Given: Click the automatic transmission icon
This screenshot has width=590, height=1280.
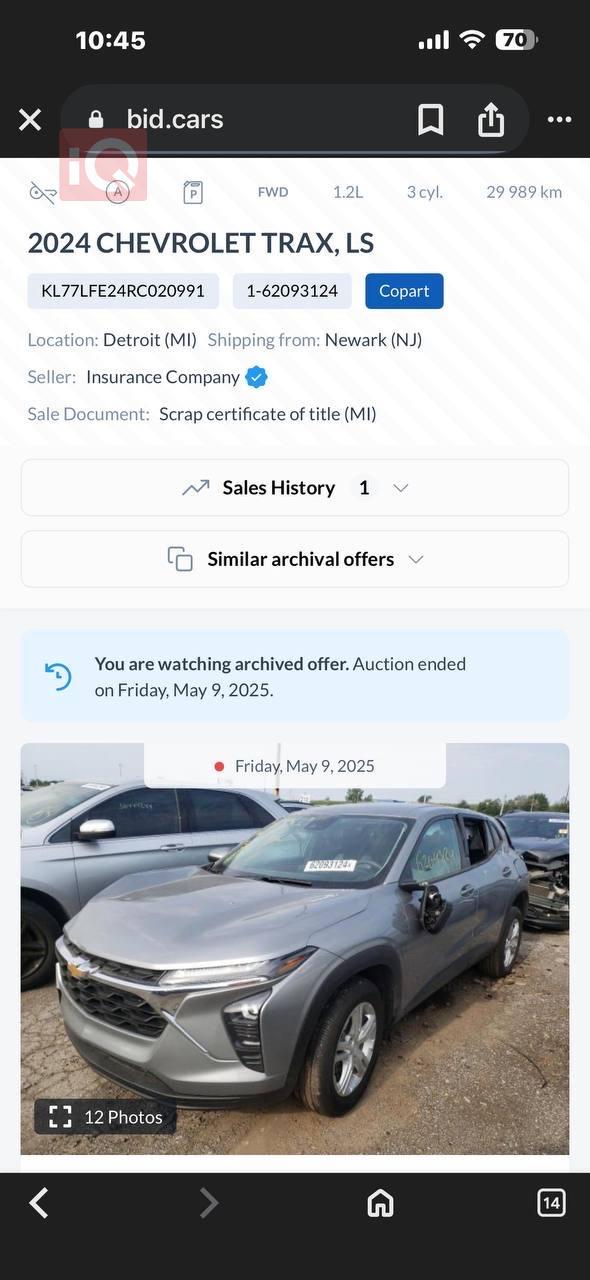Looking at the screenshot, I should 117,191.
